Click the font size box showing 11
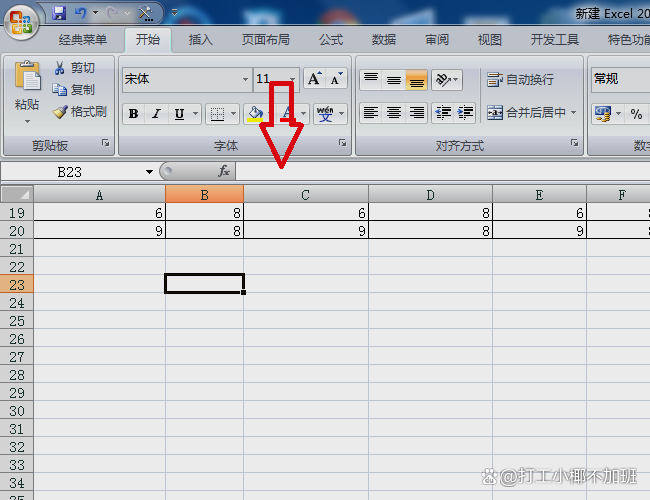650x500 pixels. [269, 79]
